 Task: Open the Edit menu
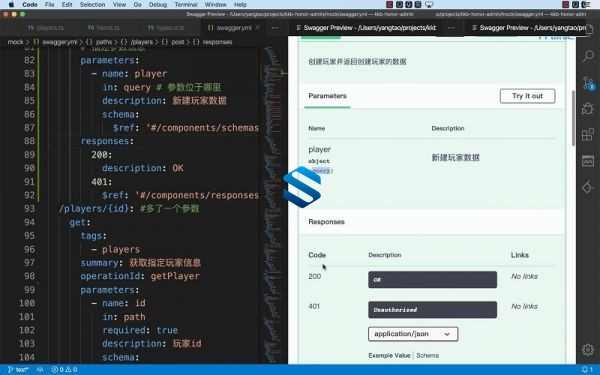point(67,5)
